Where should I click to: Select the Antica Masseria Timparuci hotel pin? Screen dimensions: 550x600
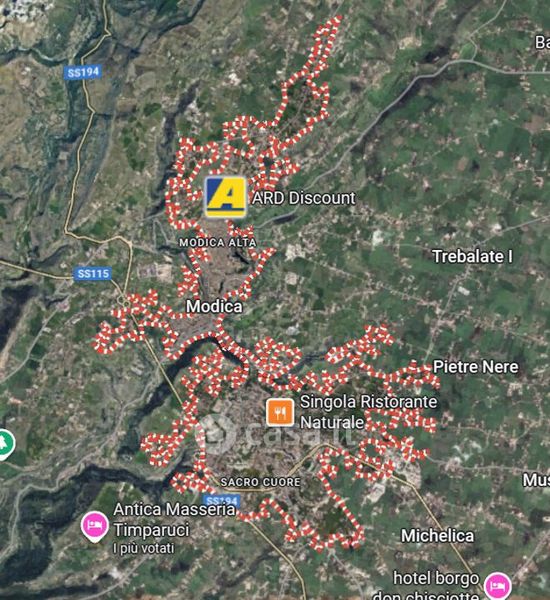94,527
